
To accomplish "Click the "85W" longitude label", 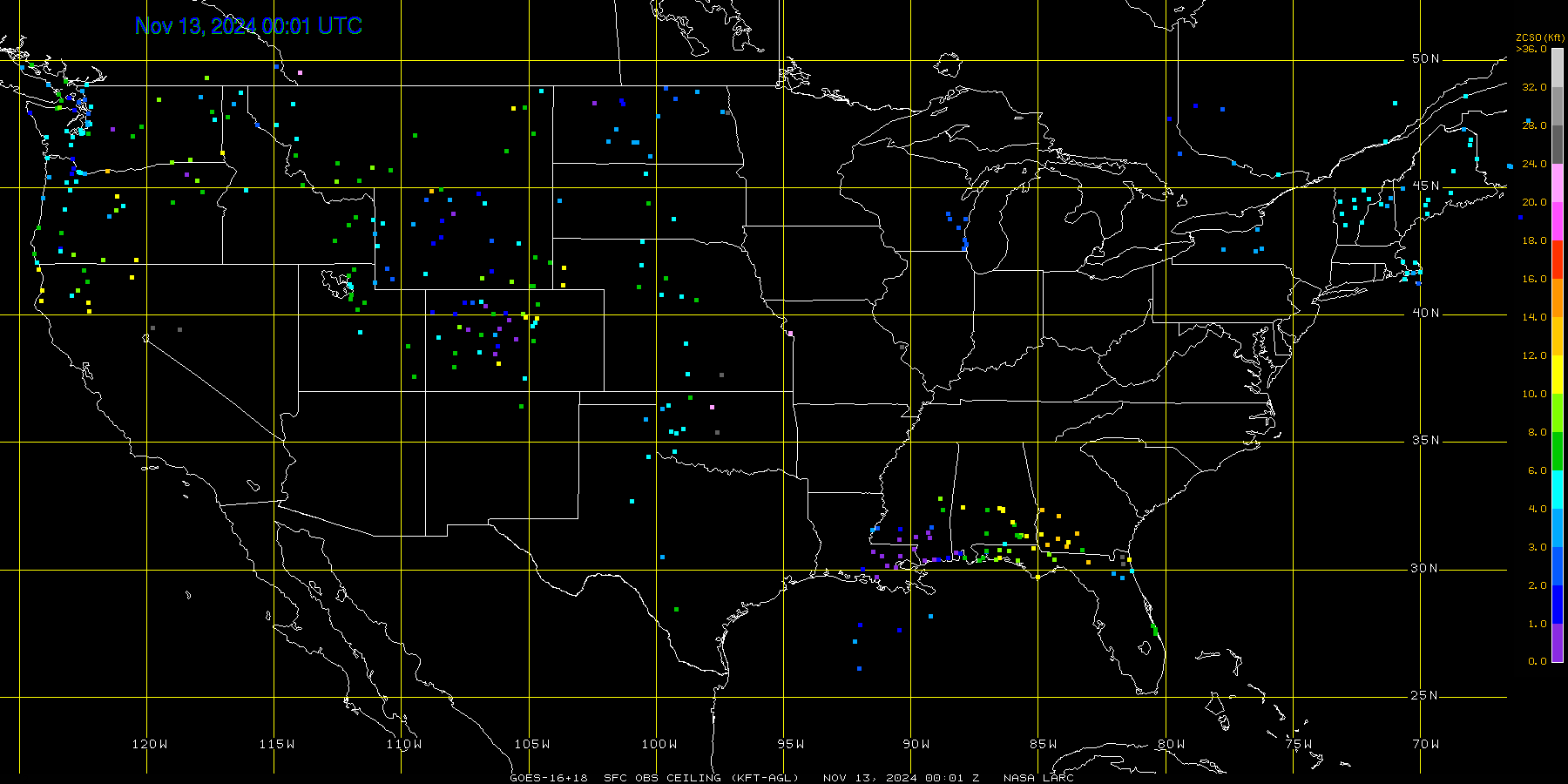I will click(1044, 744).
